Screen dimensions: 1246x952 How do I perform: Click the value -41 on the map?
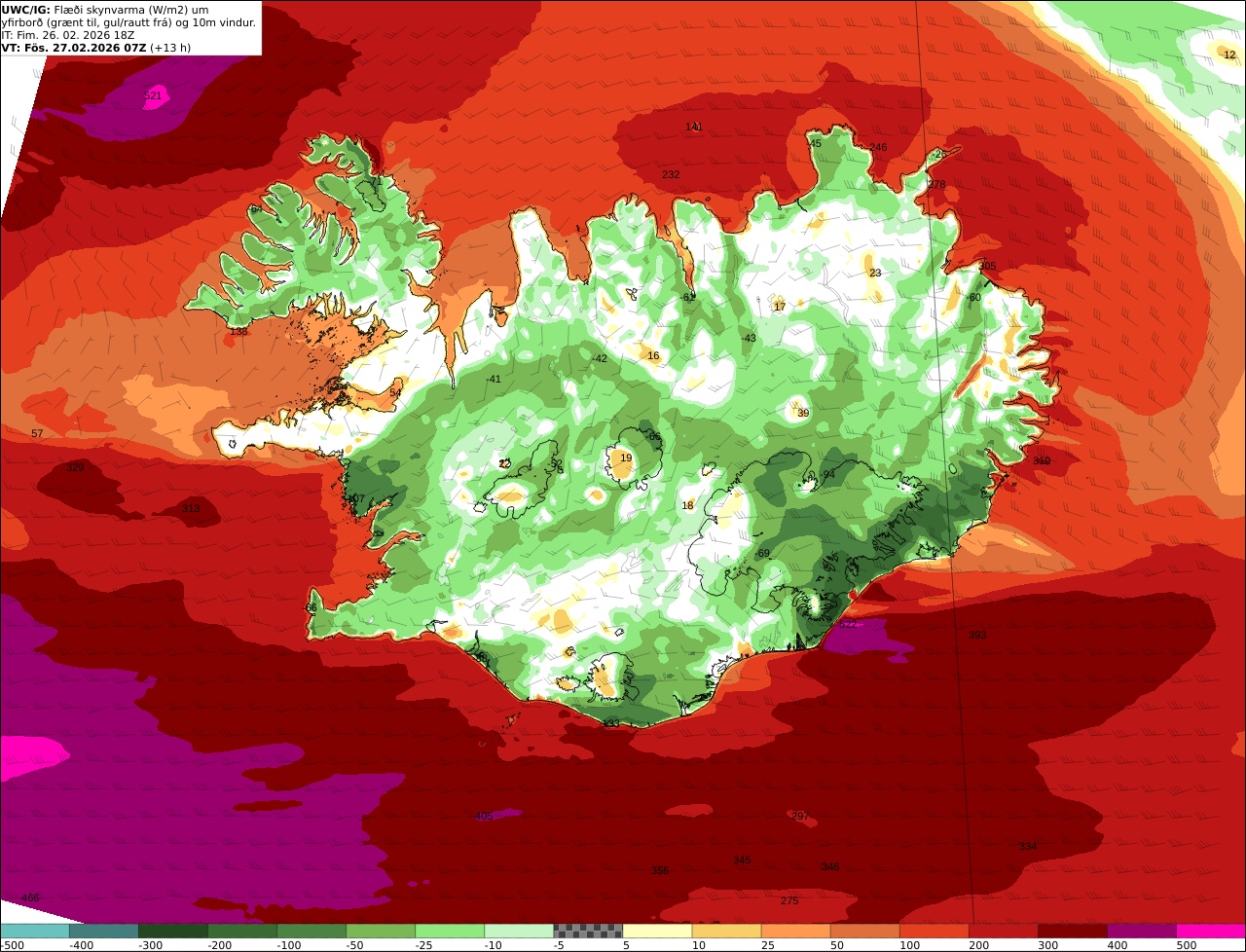(x=494, y=379)
